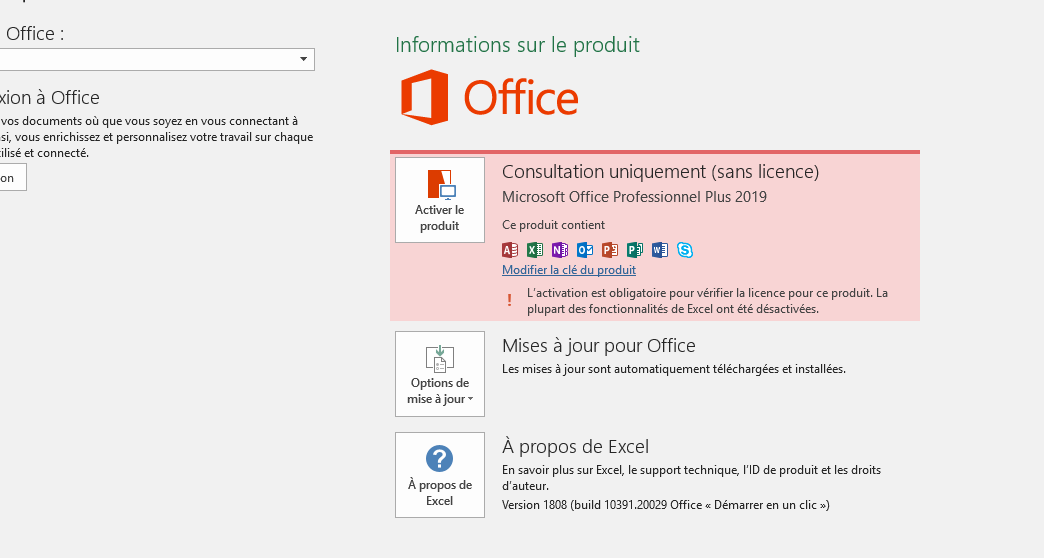Open the À propos de Excel button
1044x558 pixels.
coord(439,475)
